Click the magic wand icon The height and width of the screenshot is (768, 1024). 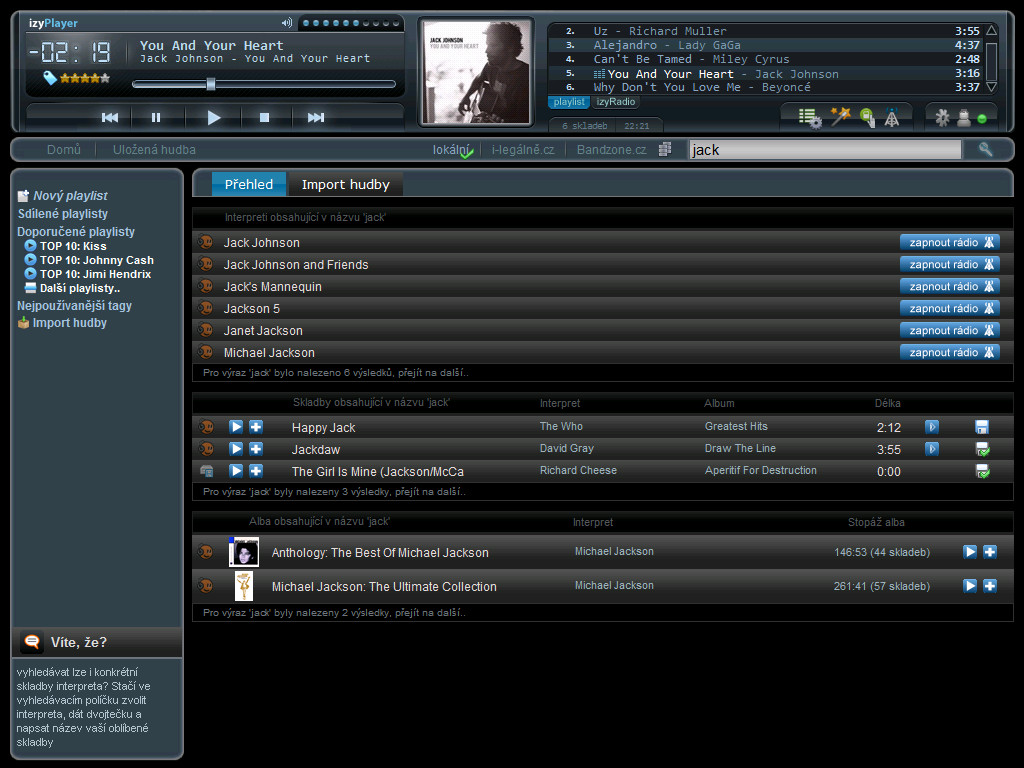point(840,116)
